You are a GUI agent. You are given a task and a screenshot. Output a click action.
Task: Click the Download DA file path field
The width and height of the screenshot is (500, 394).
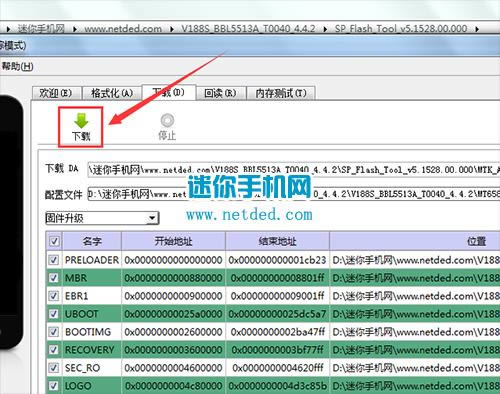[x=293, y=170]
